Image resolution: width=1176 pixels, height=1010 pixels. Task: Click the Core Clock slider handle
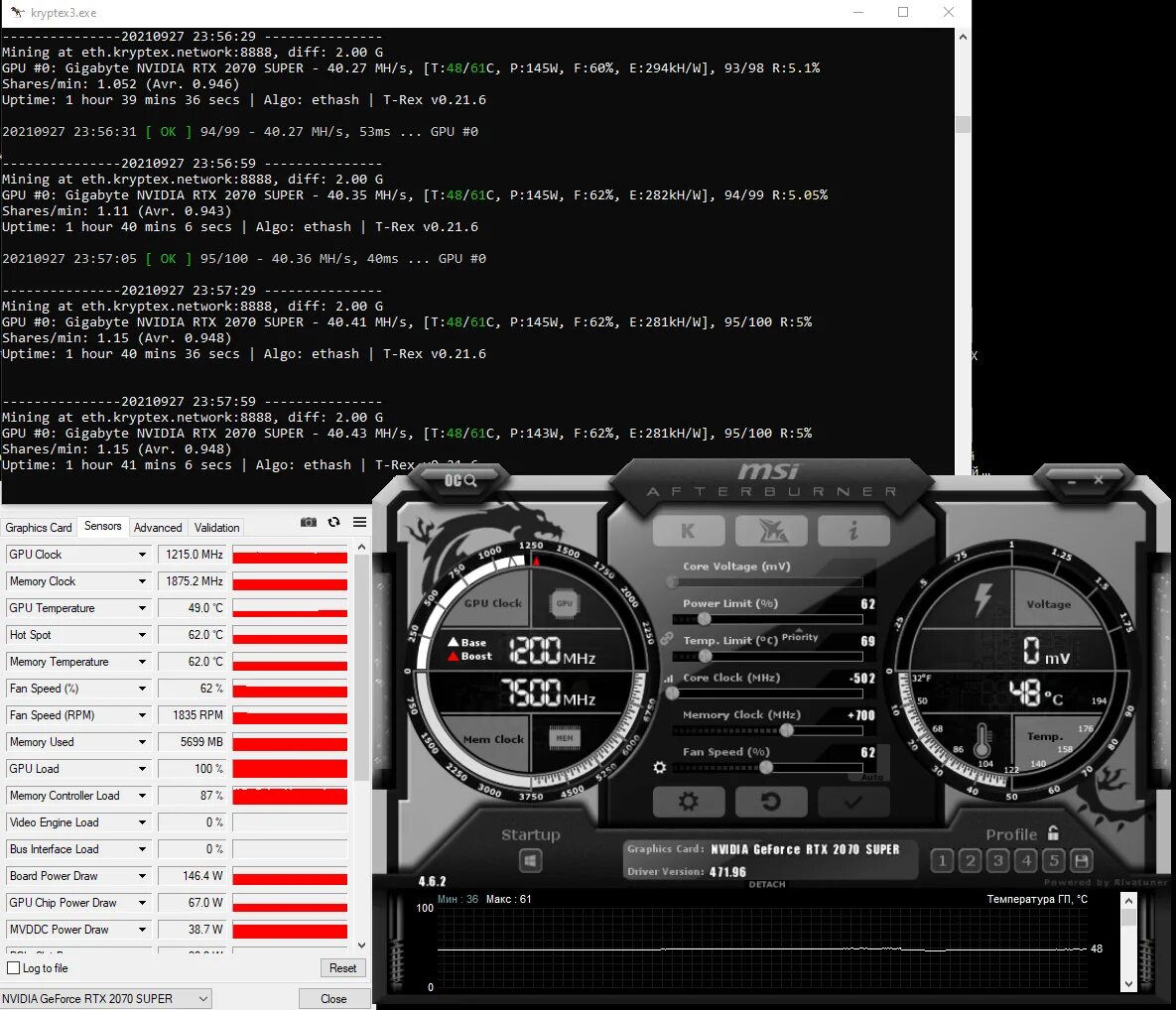673,693
